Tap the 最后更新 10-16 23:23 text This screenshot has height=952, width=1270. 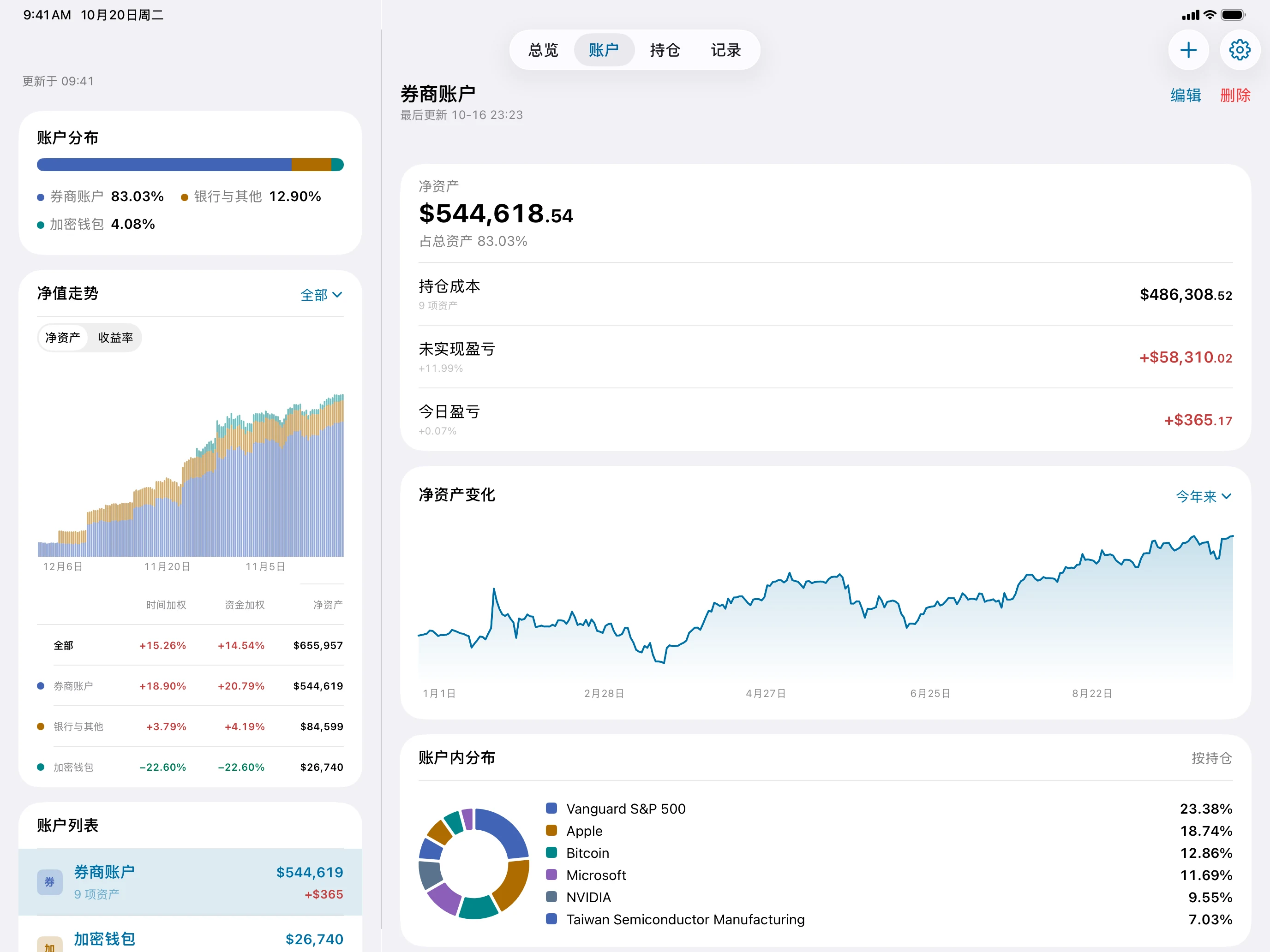point(461,115)
